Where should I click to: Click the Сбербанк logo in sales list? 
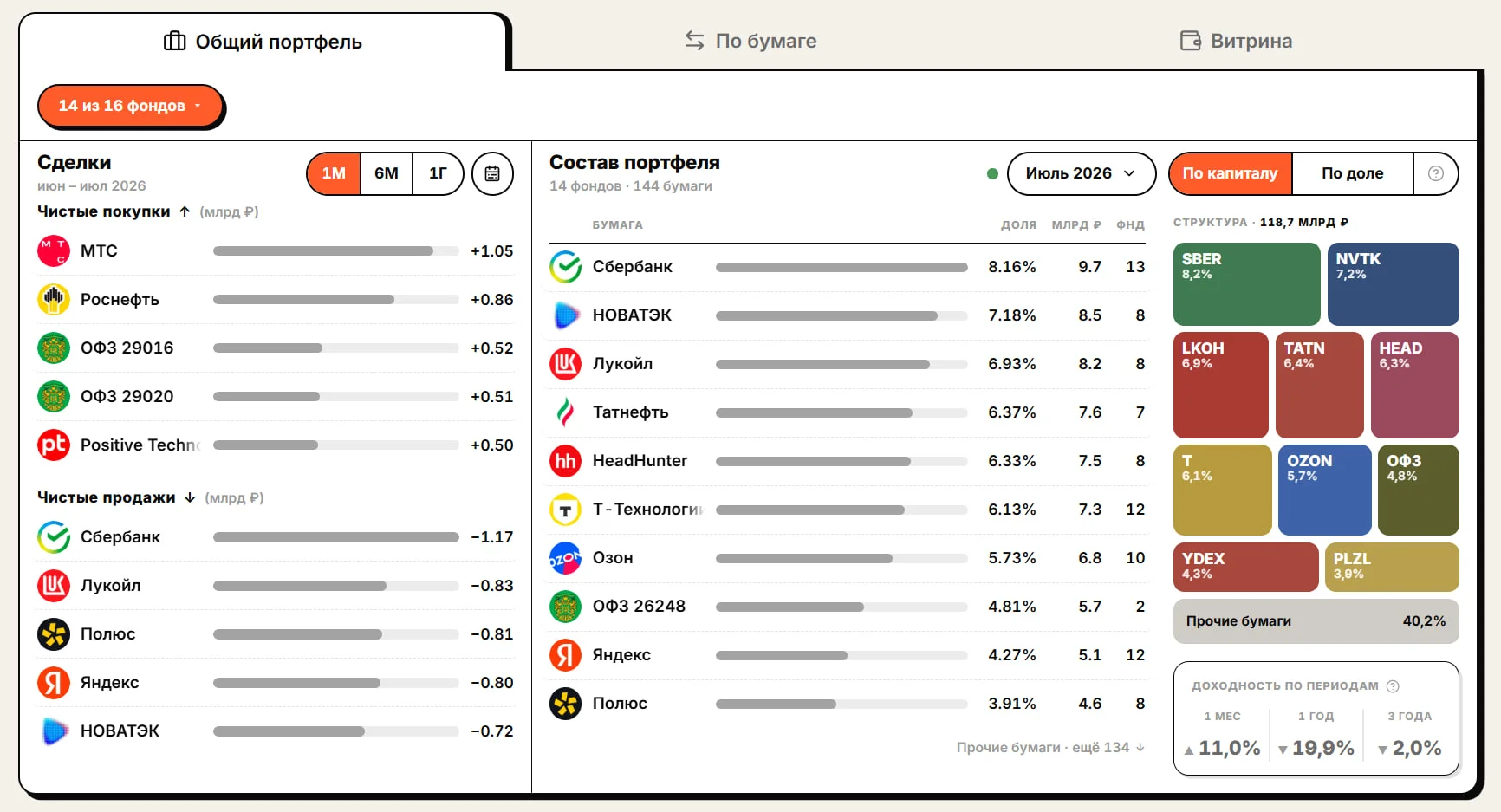[54, 537]
